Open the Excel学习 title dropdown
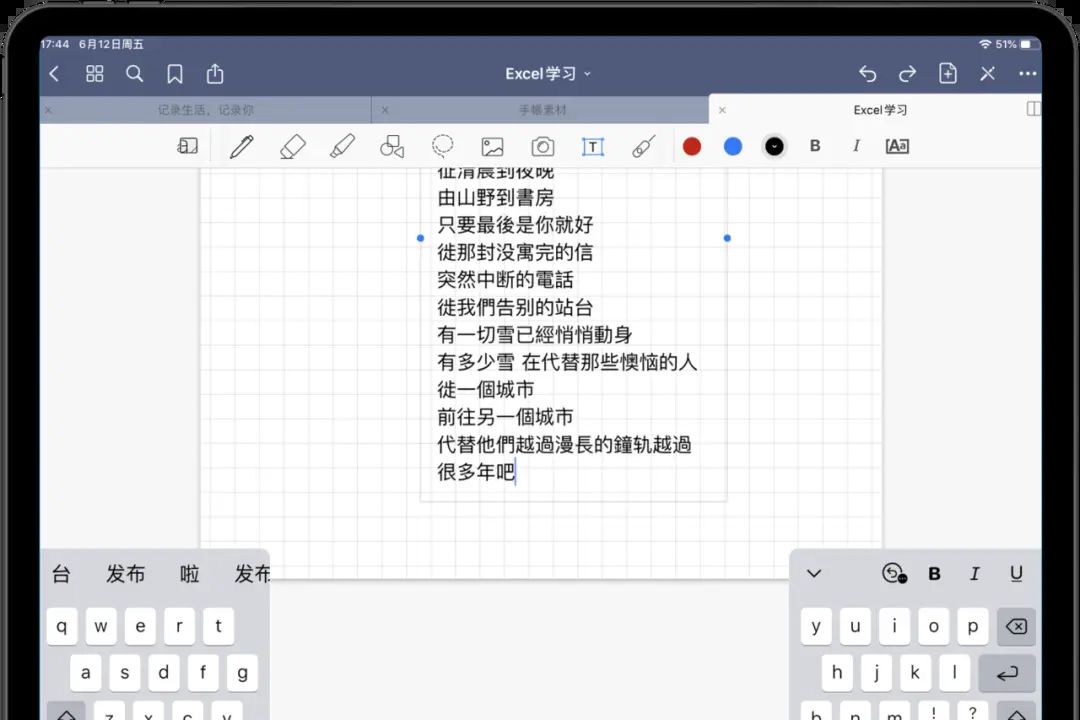Image resolution: width=1080 pixels, height=720 pixels. (x=546, y=73)
